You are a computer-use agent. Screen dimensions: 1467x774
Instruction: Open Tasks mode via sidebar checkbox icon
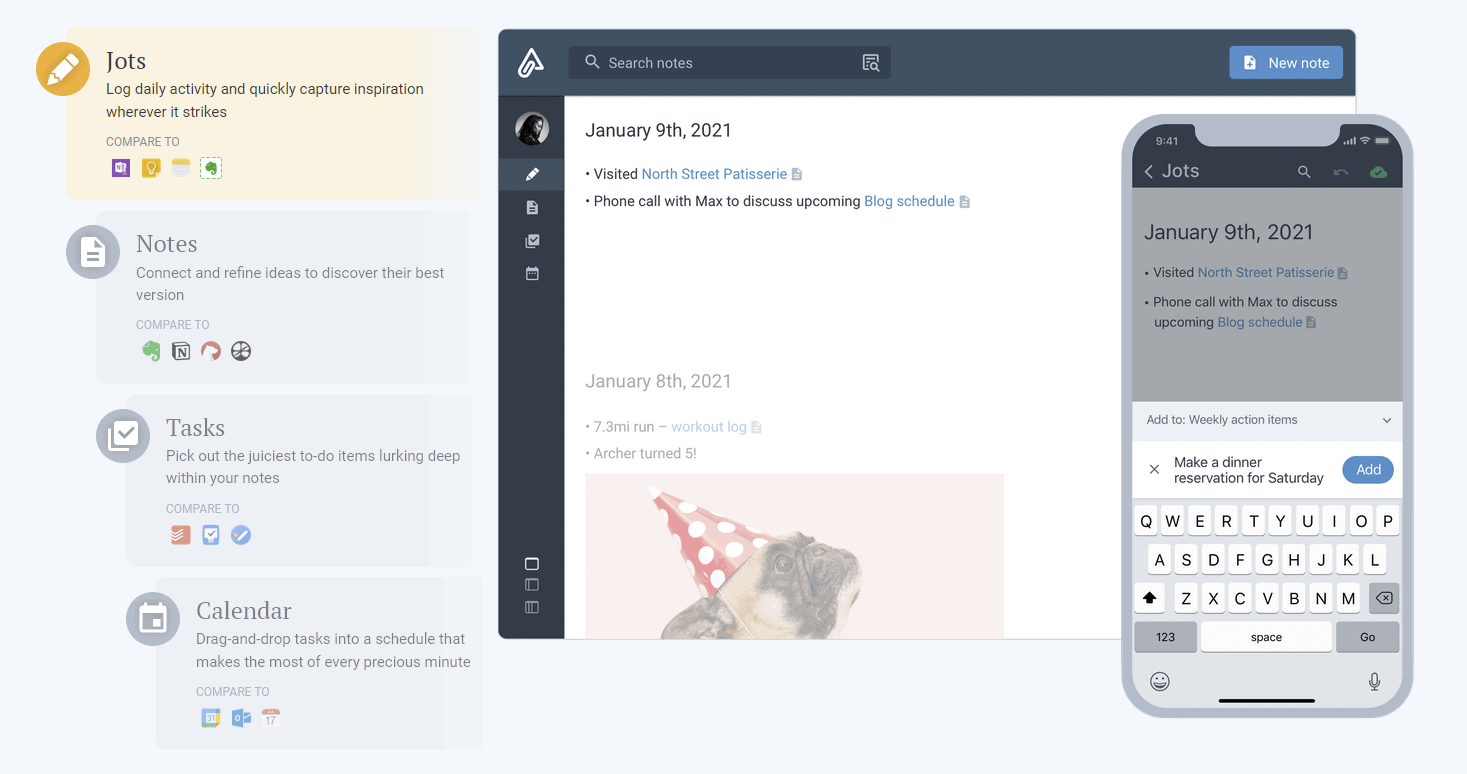pyautogui.click(x=532, y=241)
